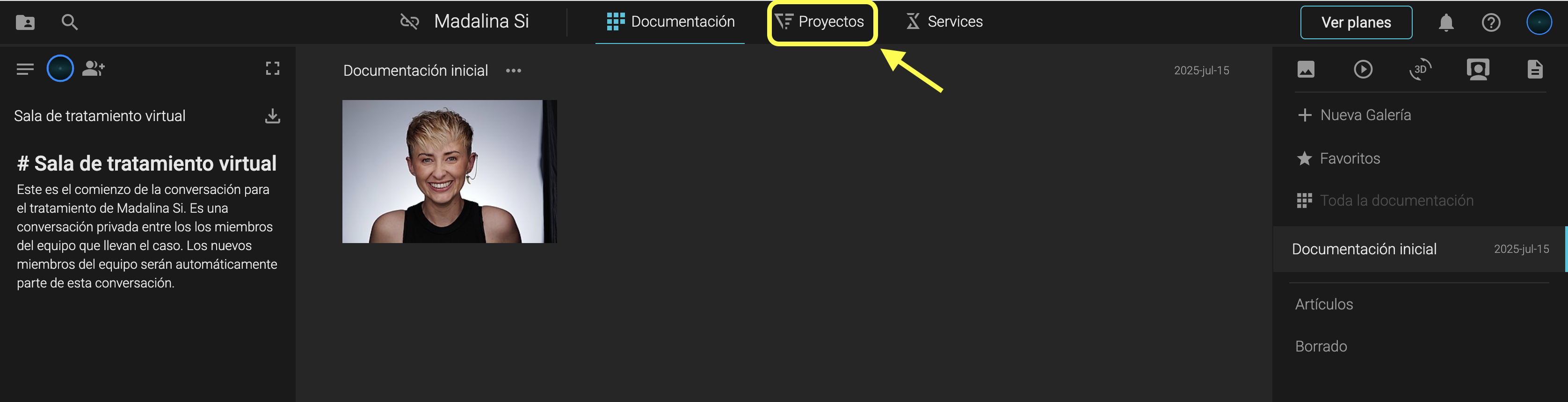1568x402 pixels.
Task: Click the Ver planes button
Action: (x=1356, y=22)
